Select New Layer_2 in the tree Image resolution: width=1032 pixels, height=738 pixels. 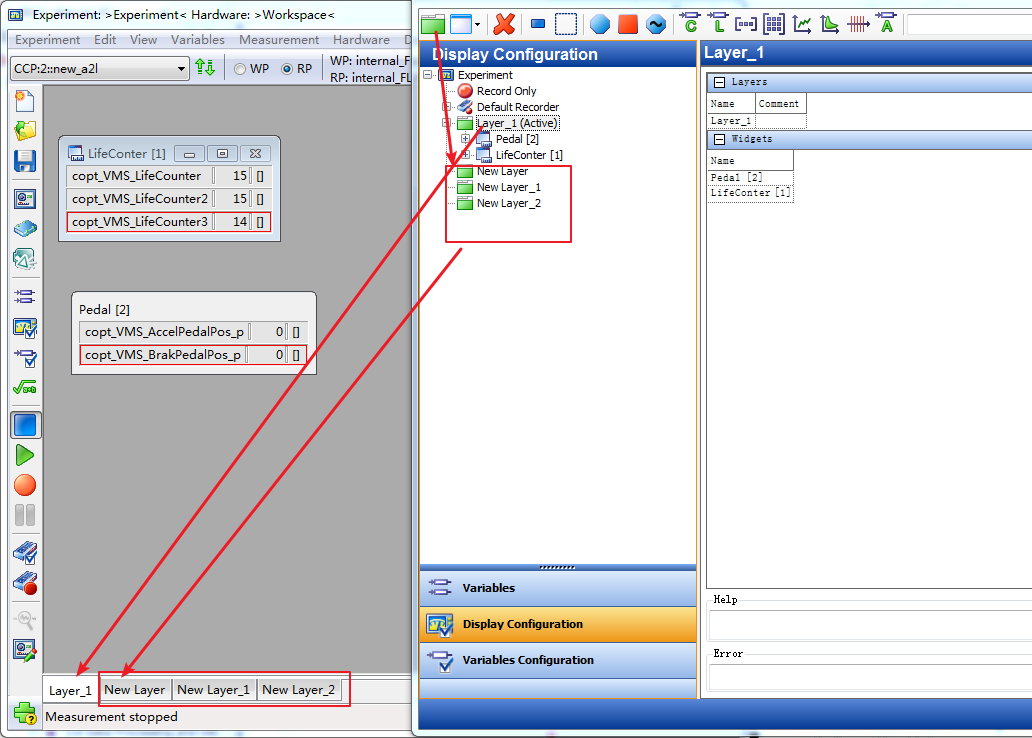[x=509, y=203]
